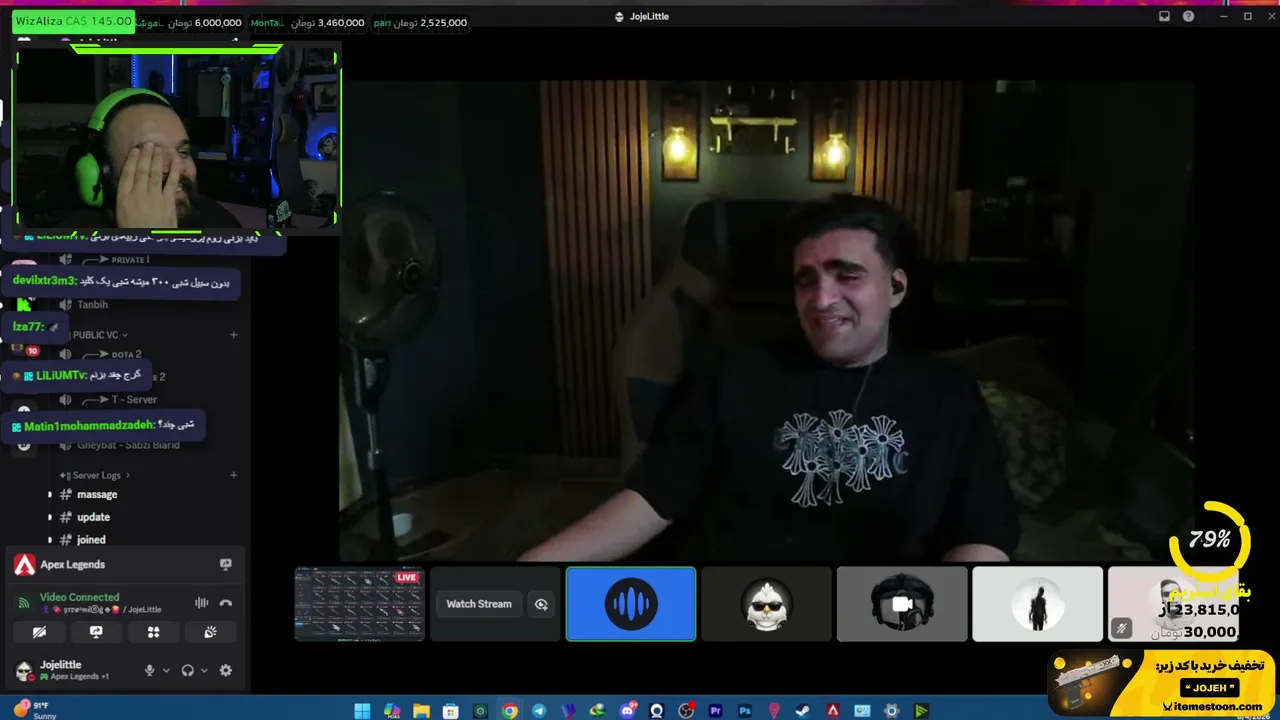Click the JOJEH discount code banner
1280x720 pixels.
[x=1162, y=684]
